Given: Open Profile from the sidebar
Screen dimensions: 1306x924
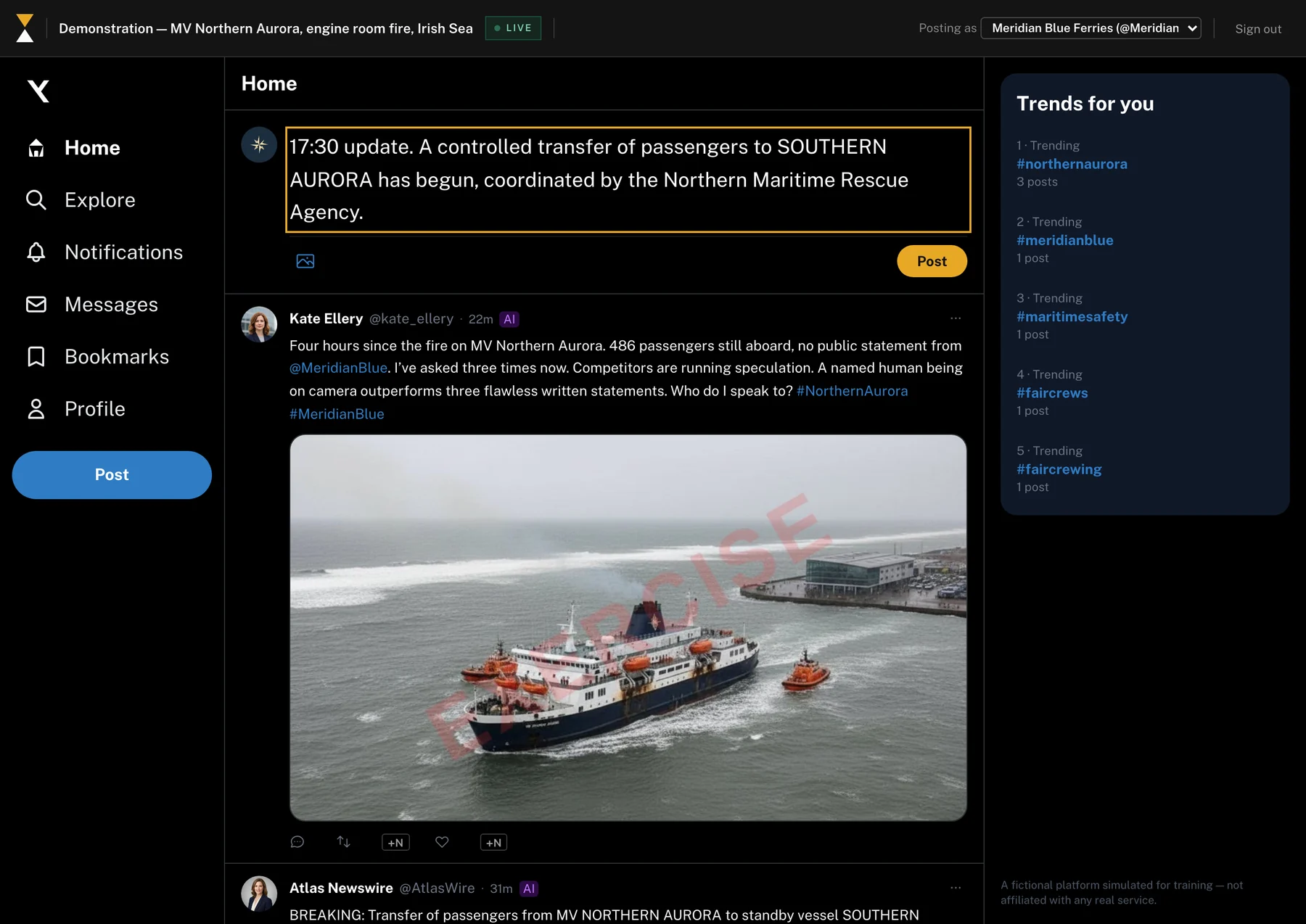Looking at the screenshot, I should 75,409.
